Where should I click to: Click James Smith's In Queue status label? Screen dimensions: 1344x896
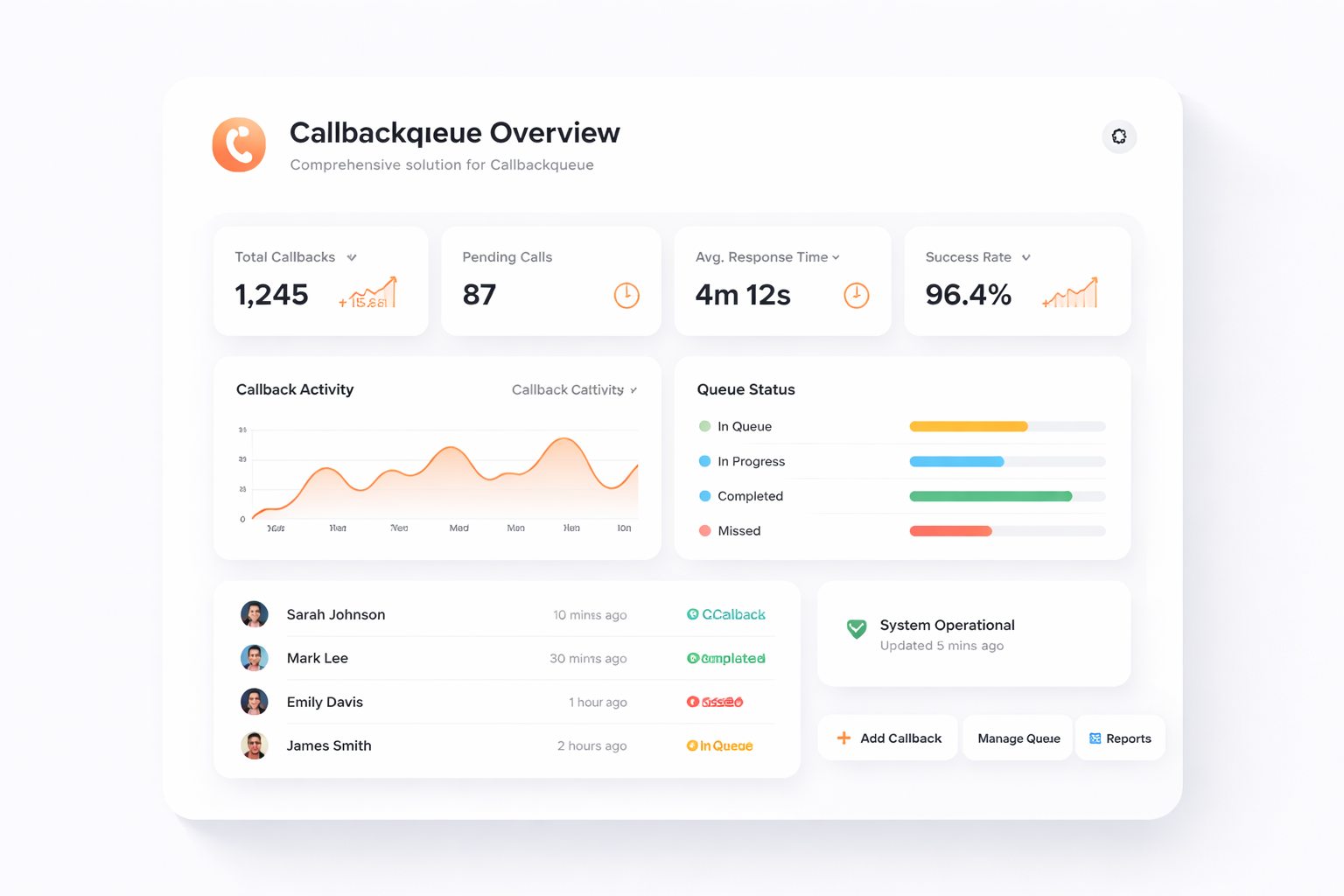[720, 746]
